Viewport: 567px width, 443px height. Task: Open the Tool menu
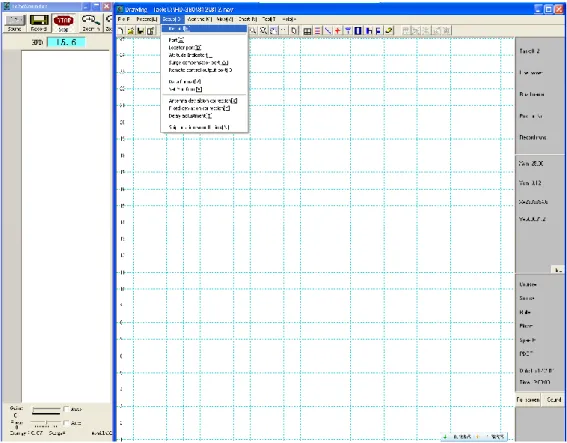269,19
